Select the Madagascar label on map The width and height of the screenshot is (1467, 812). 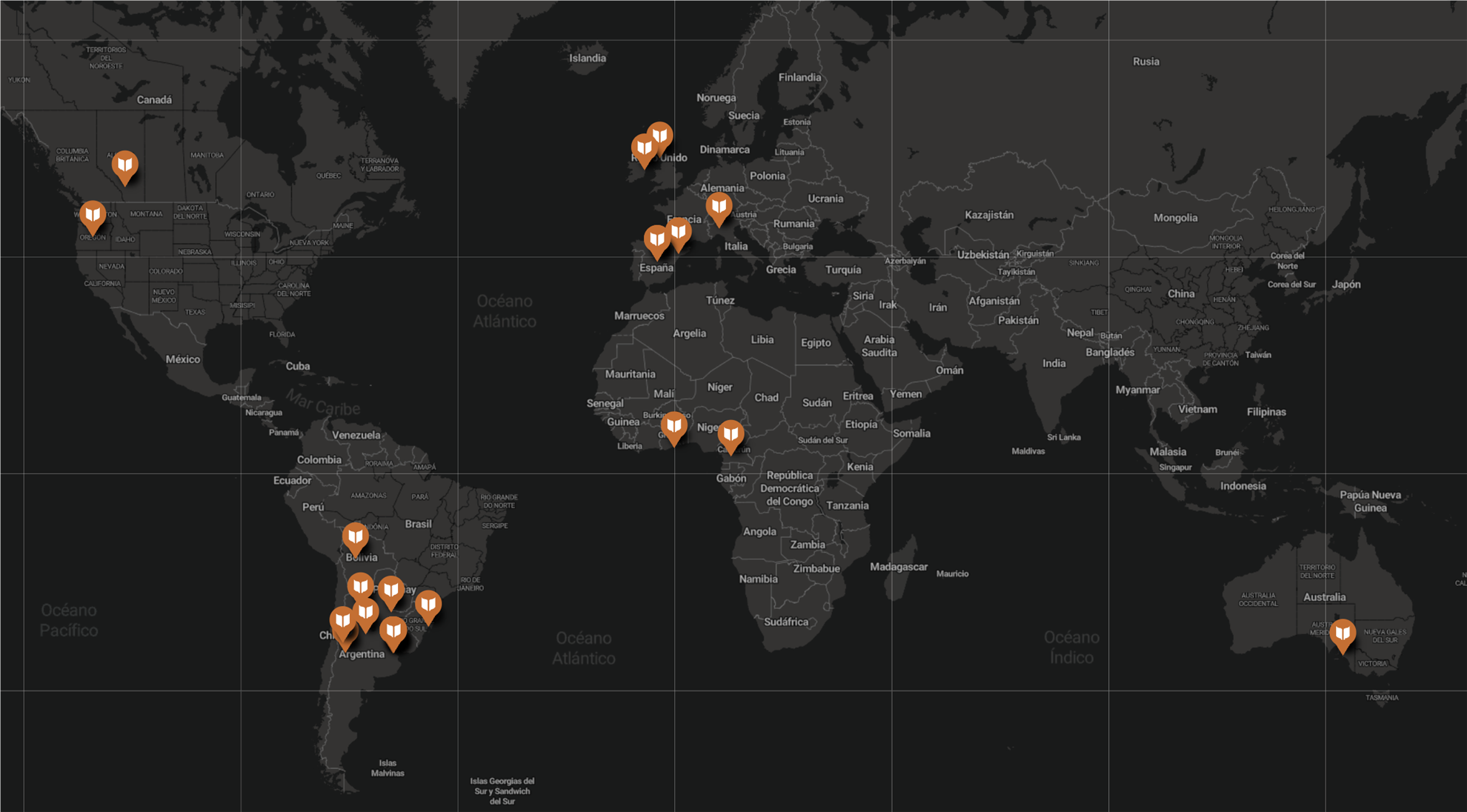(x=899, y=567)
